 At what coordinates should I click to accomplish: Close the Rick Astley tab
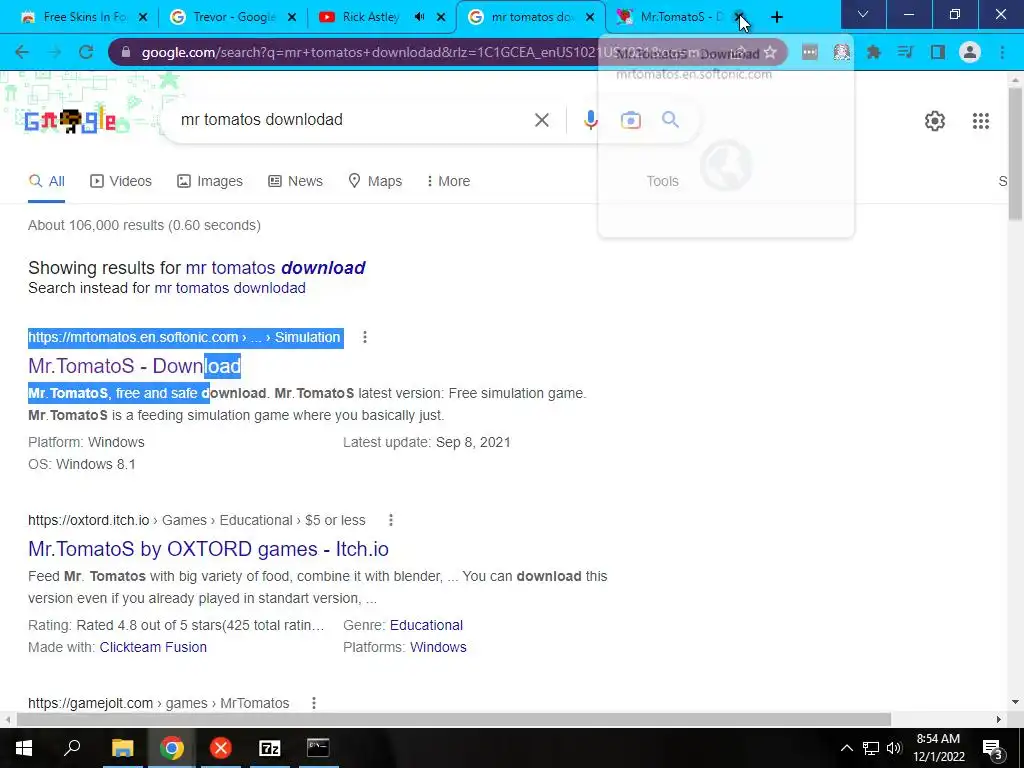click(441, 17)
